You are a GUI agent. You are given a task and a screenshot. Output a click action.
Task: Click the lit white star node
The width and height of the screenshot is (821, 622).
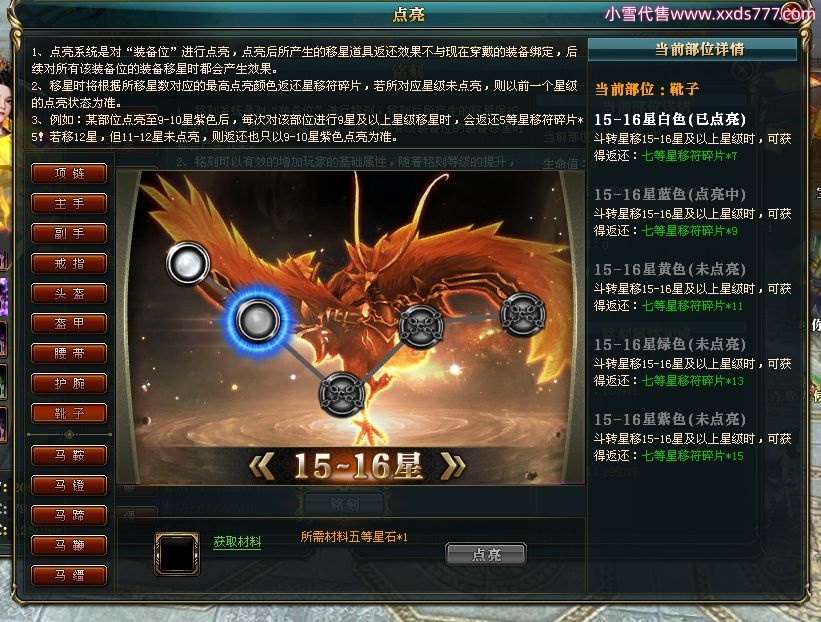pos(188,263)
